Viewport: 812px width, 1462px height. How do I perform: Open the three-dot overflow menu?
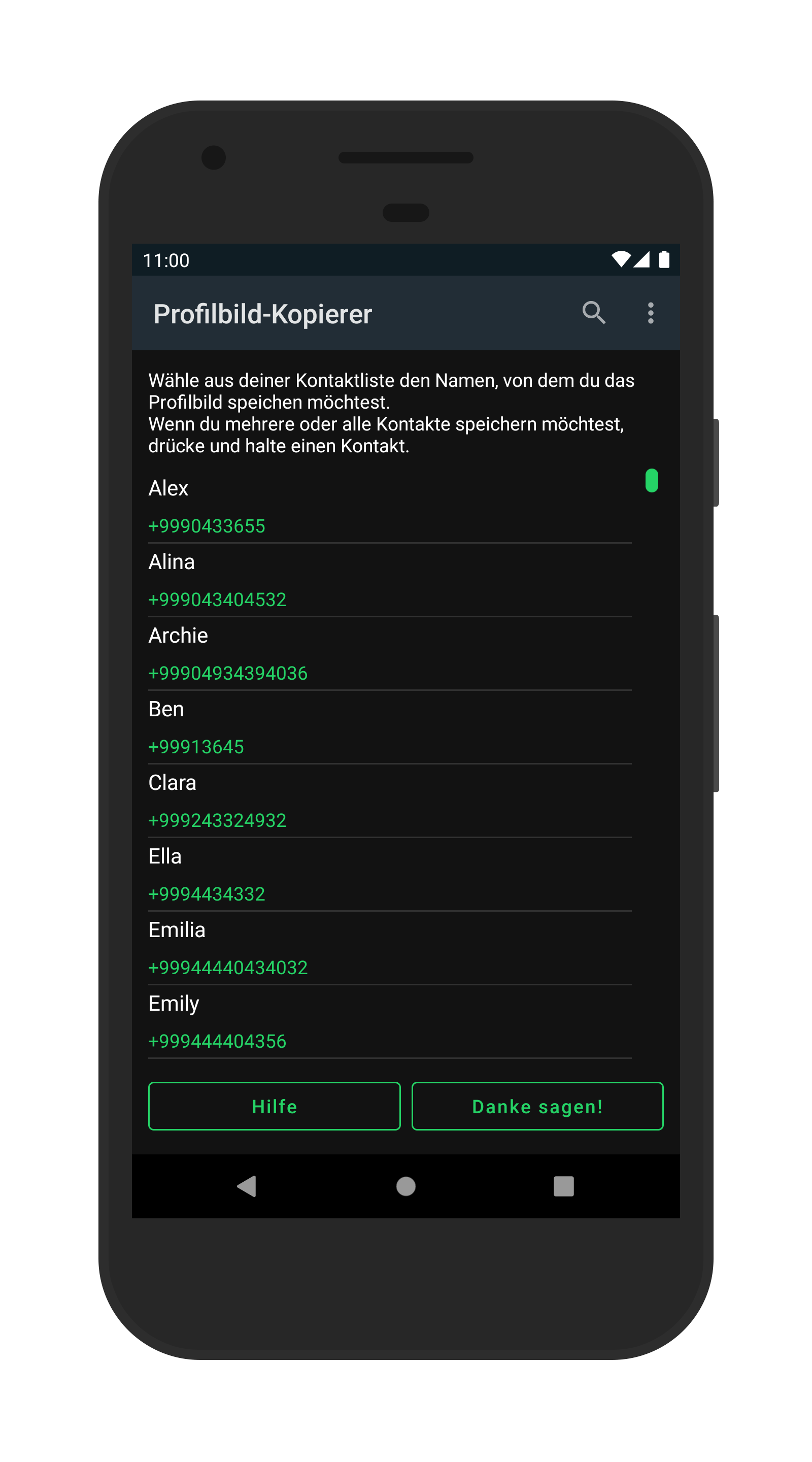tap(650, 313)
